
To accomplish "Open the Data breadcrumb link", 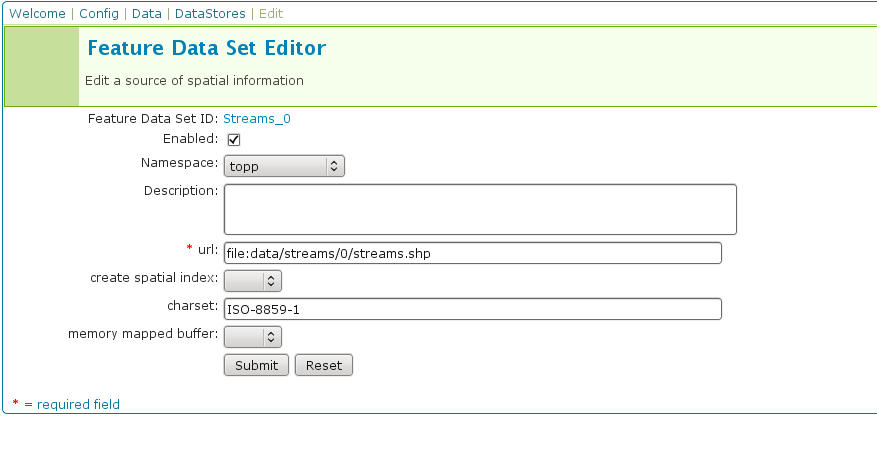I will click(x=146, y=14).
